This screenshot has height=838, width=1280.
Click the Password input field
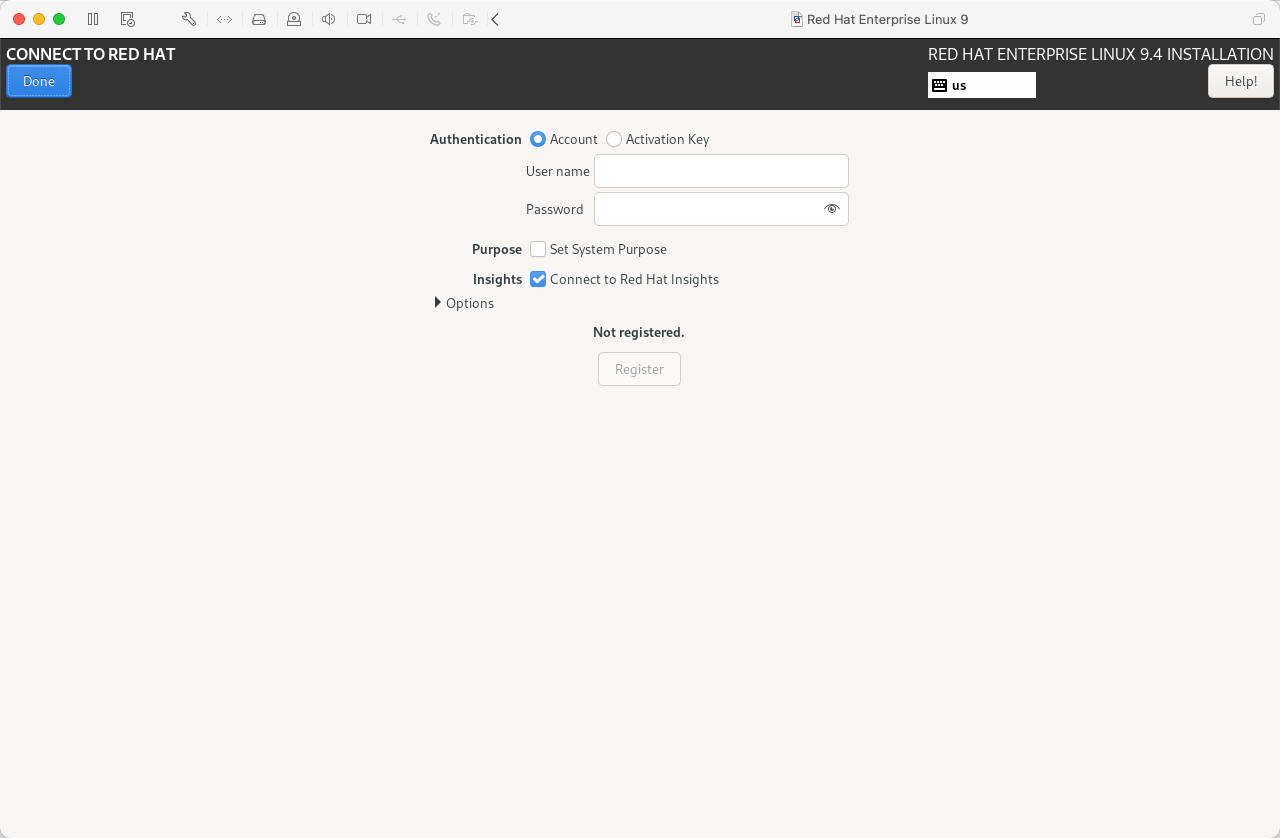click(x=710, y=209)
